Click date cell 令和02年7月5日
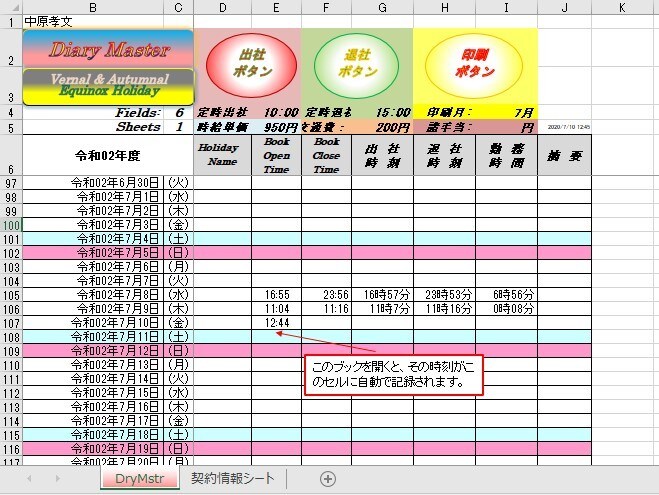 (93, 253)
